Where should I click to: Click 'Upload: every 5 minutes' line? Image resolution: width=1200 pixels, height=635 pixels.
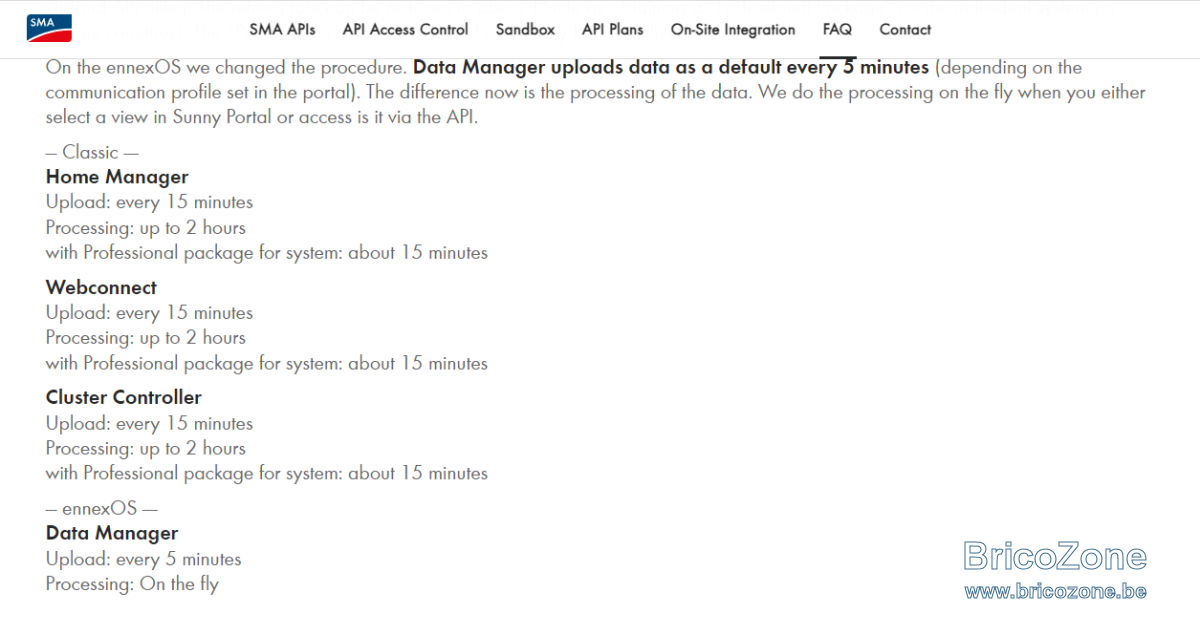(x=143, y=559)
